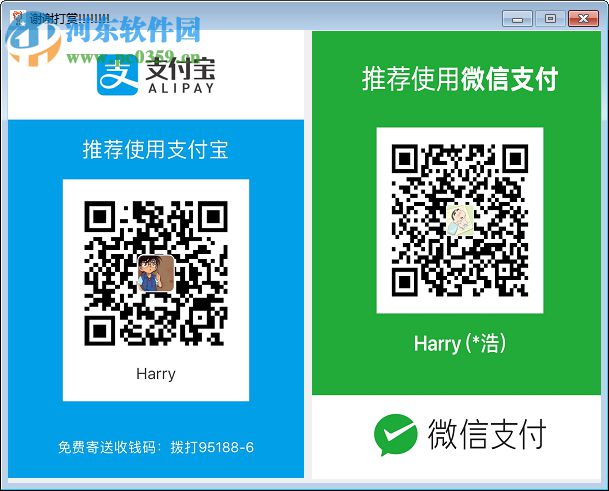
Task: Click the Alipay logo icon
Action: pyautogui.click(x=117, y=76)
